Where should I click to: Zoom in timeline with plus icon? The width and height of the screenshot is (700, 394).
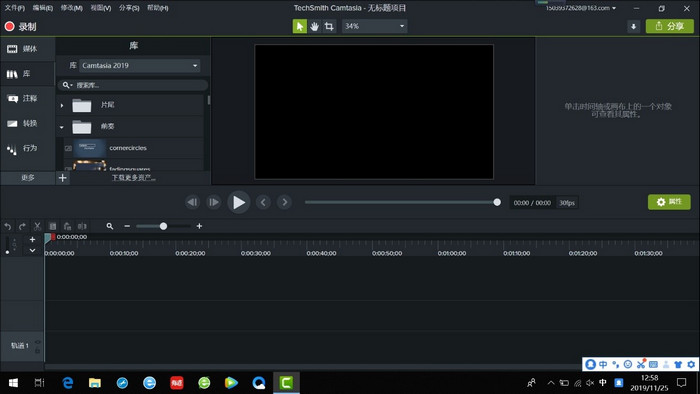(x=199, y=226)
